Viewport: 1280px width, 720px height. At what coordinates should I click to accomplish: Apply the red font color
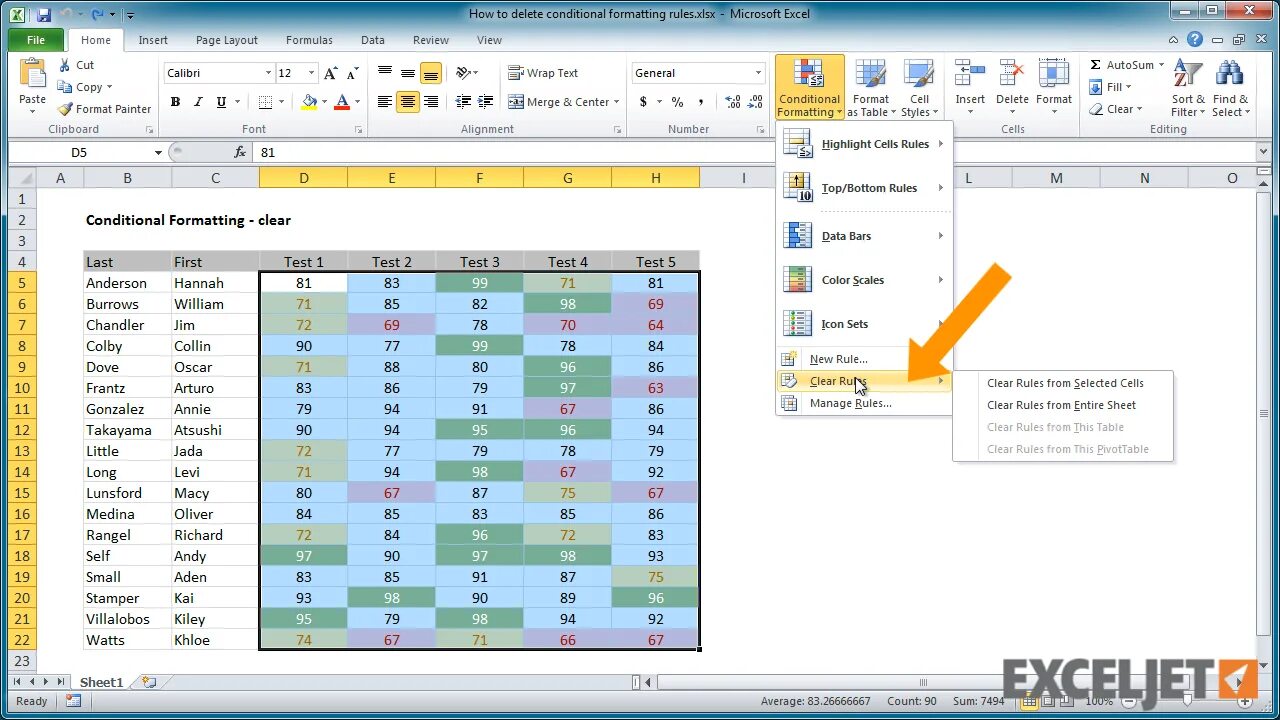pyautogui.click(x=342, y=102)
